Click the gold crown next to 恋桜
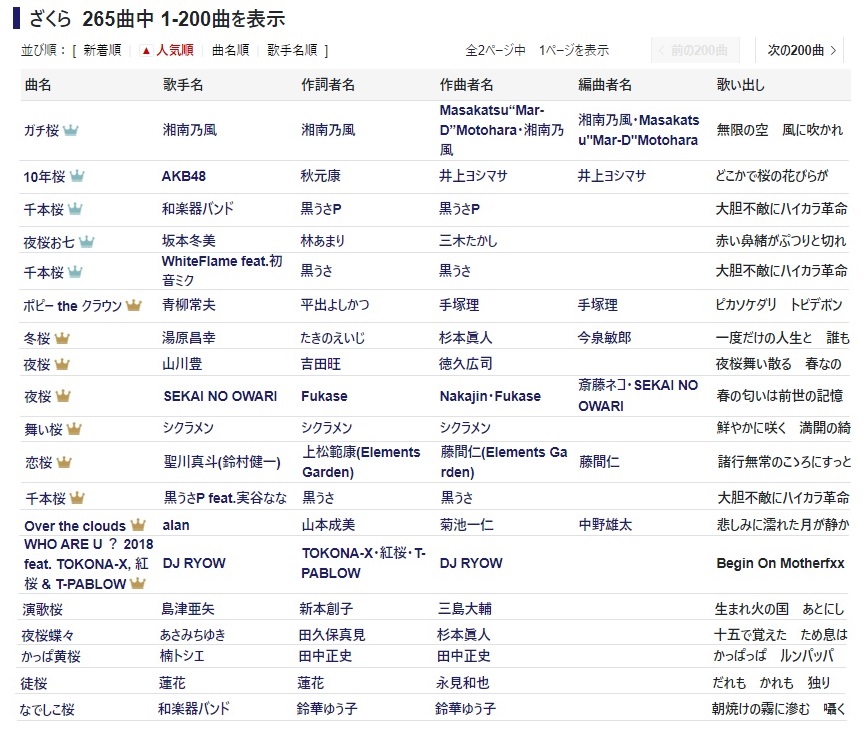Screen dimensions: 864x729 pos(64,462)
